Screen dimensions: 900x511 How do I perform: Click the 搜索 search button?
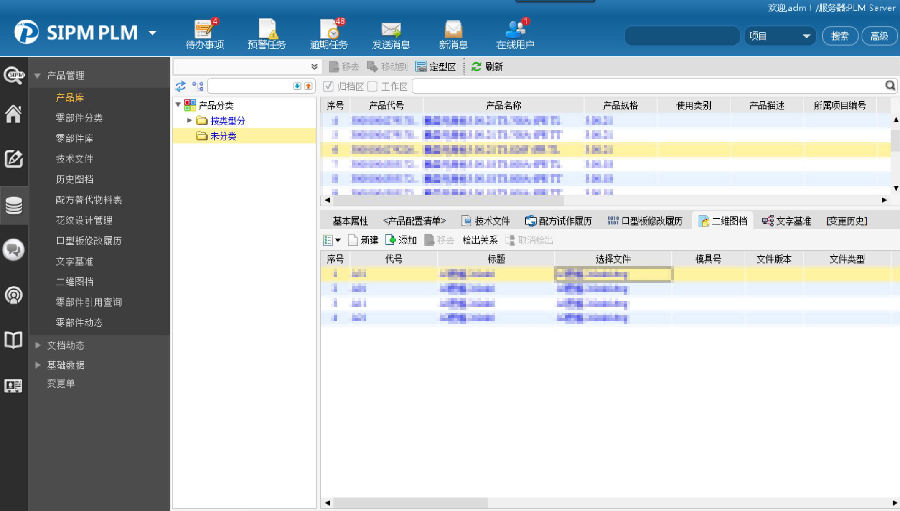pyautogui.click(x=839, y=36)
